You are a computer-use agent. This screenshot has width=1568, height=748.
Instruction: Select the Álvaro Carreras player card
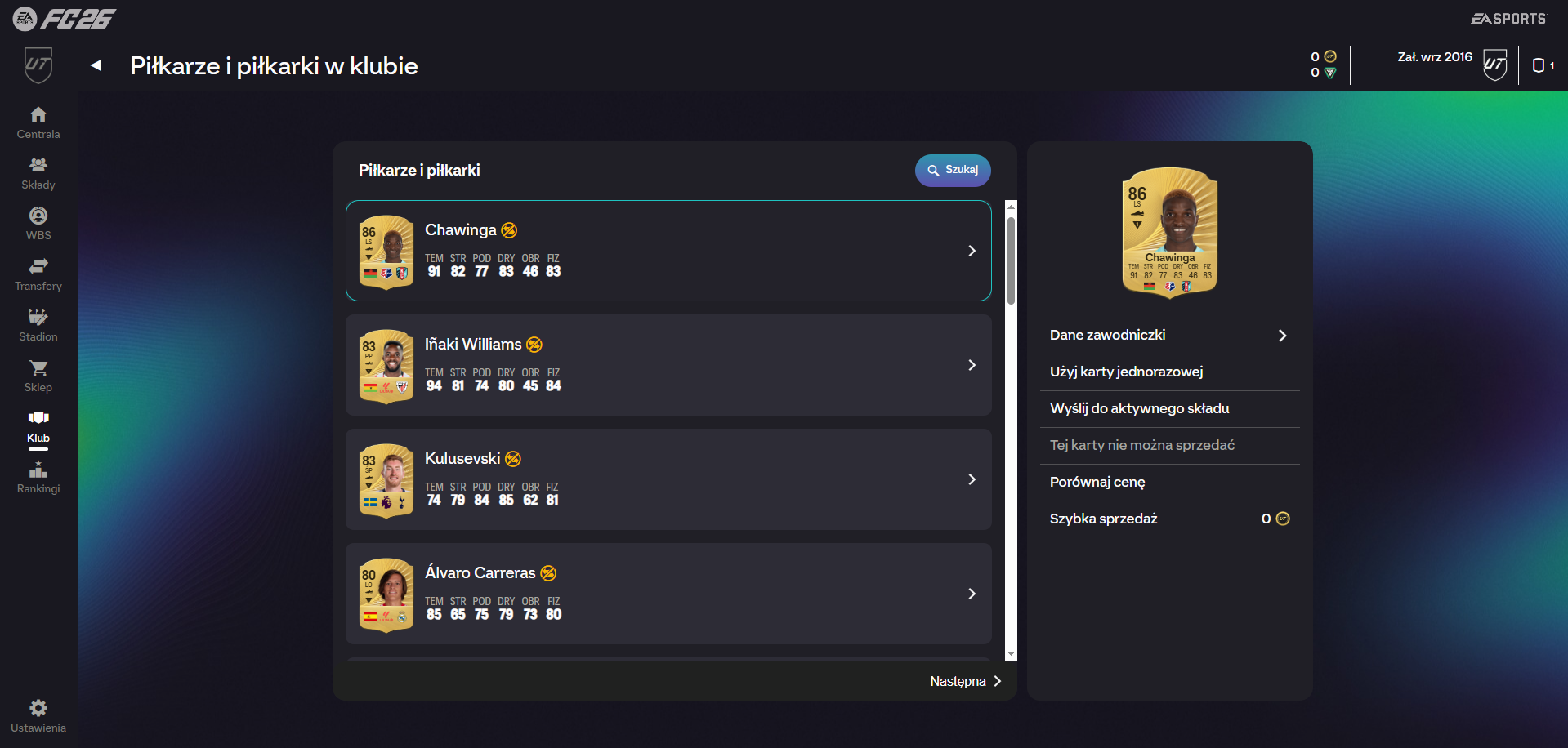386,594
